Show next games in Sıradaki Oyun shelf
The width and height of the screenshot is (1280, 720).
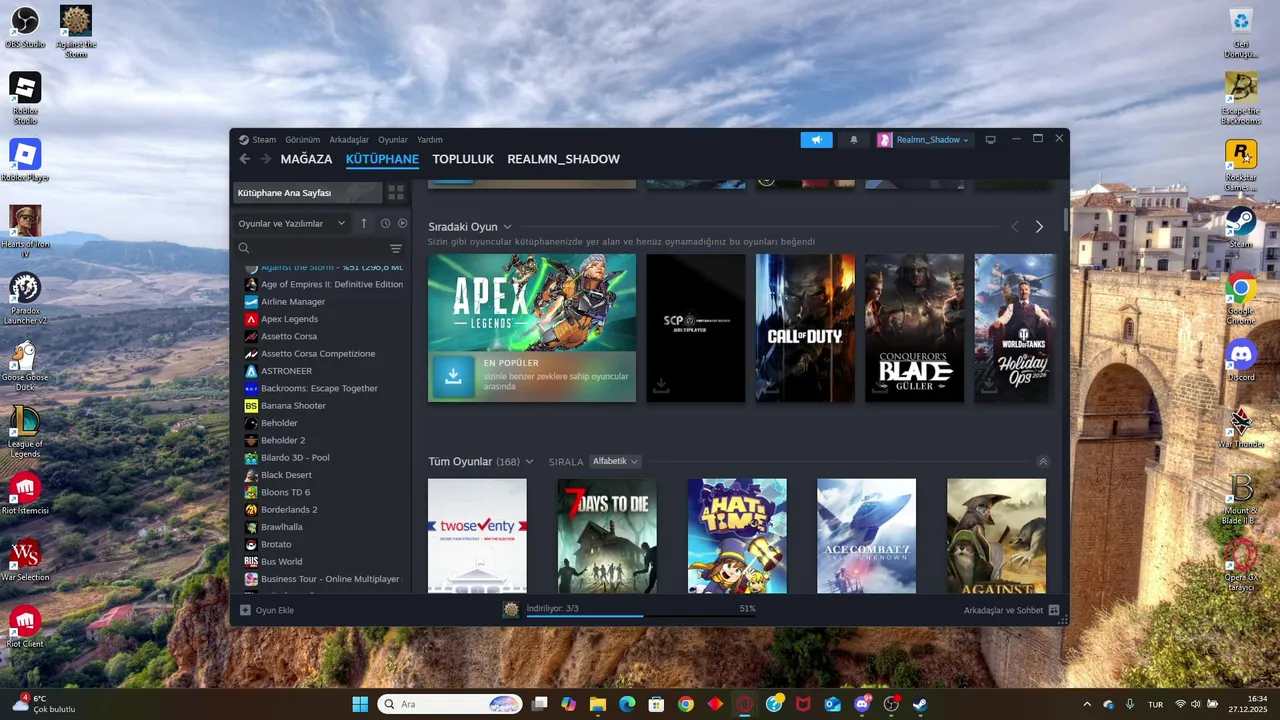(1039, 227)
